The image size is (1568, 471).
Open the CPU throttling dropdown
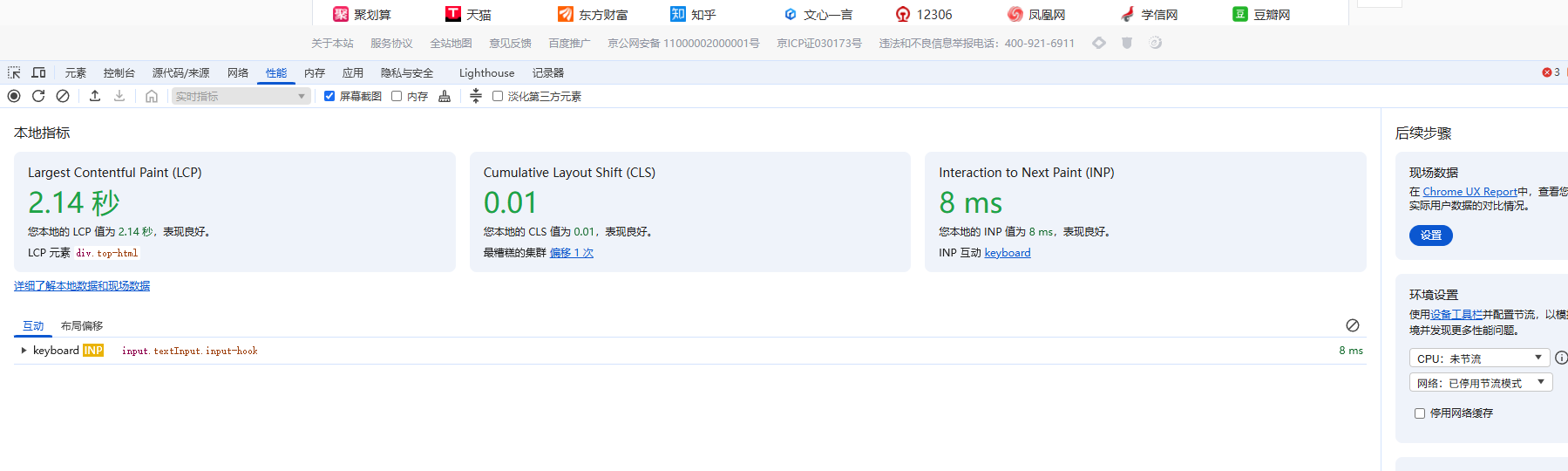coord(1480,358)
